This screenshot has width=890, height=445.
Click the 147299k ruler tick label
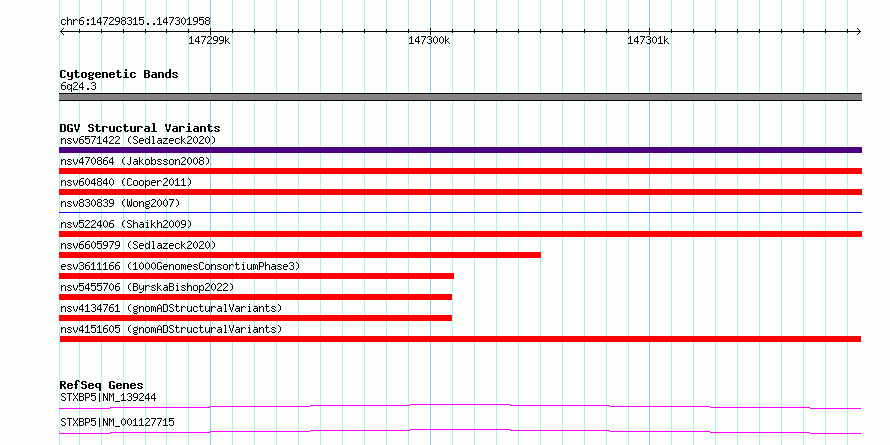point(209,40)
